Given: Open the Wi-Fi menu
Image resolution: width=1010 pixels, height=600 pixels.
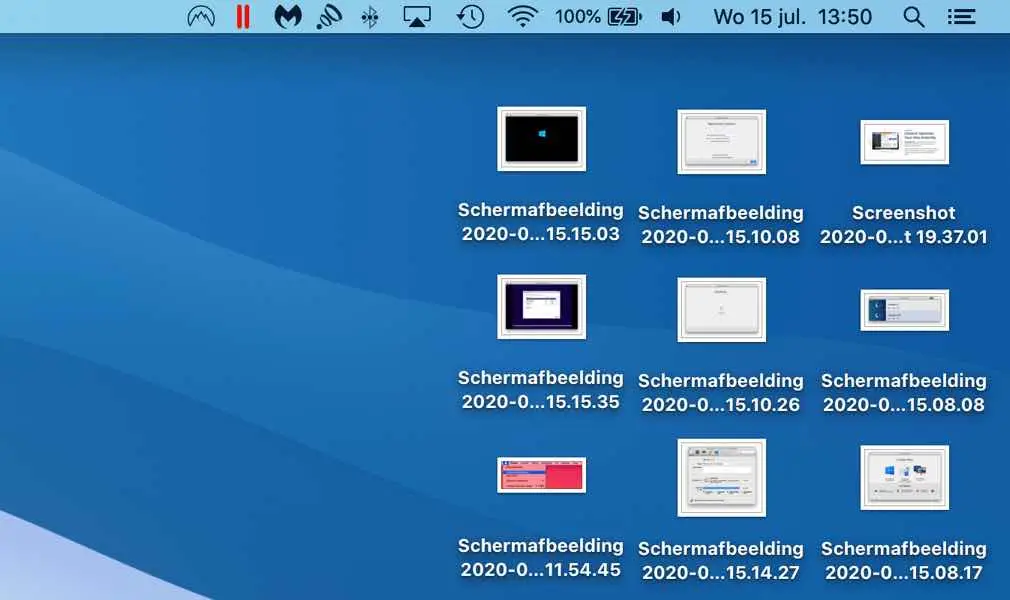Looking at the screenshot, I should click(522, 17).
